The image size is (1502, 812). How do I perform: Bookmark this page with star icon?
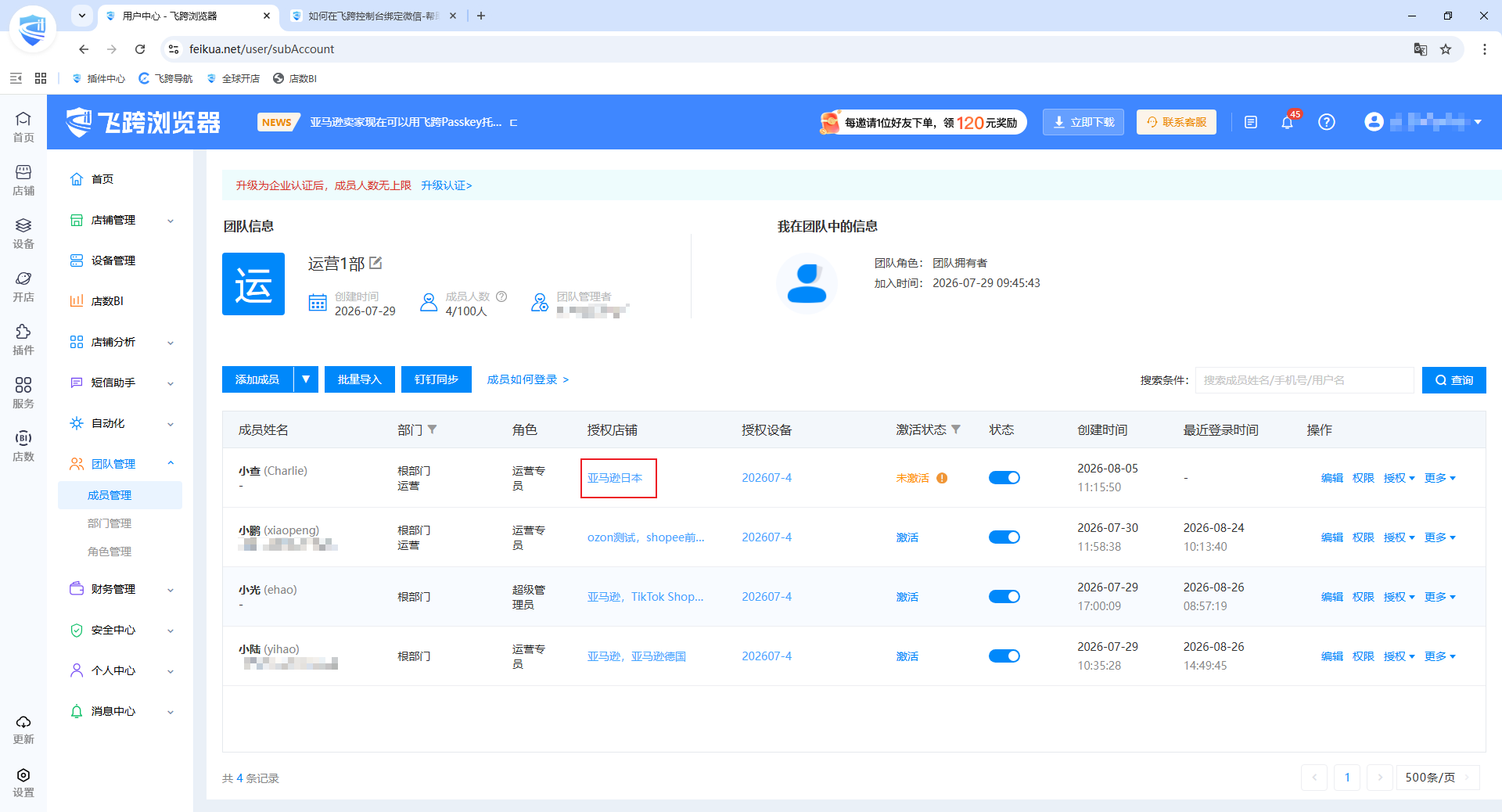tap(1446, 49)
